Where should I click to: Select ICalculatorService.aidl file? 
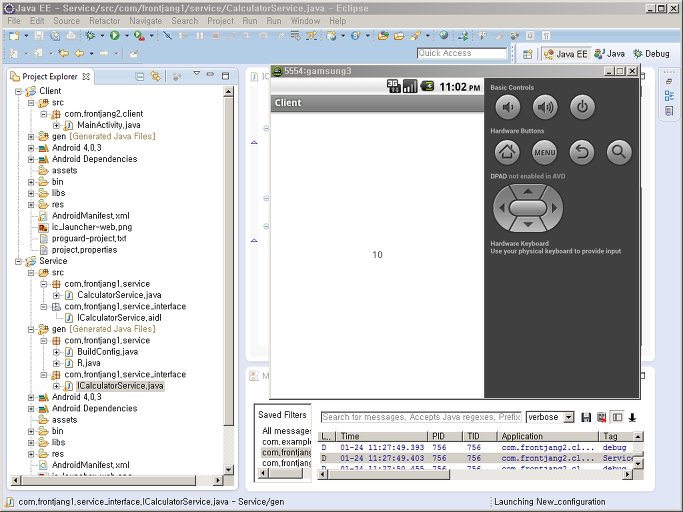119,318
